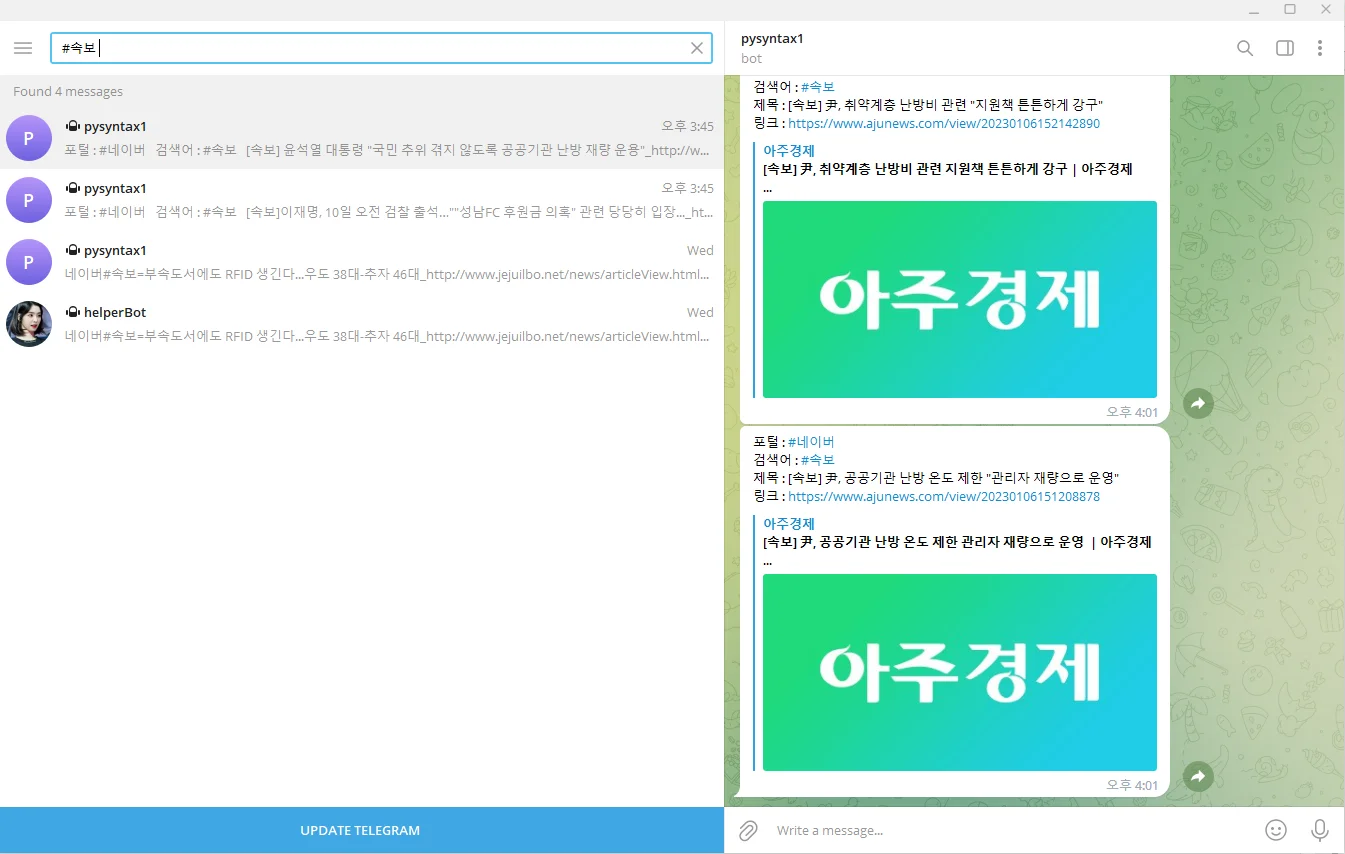Click 아주경제 site name above 공공기관 preview
The image size is (1345, 854).
(x=789, y=523)
